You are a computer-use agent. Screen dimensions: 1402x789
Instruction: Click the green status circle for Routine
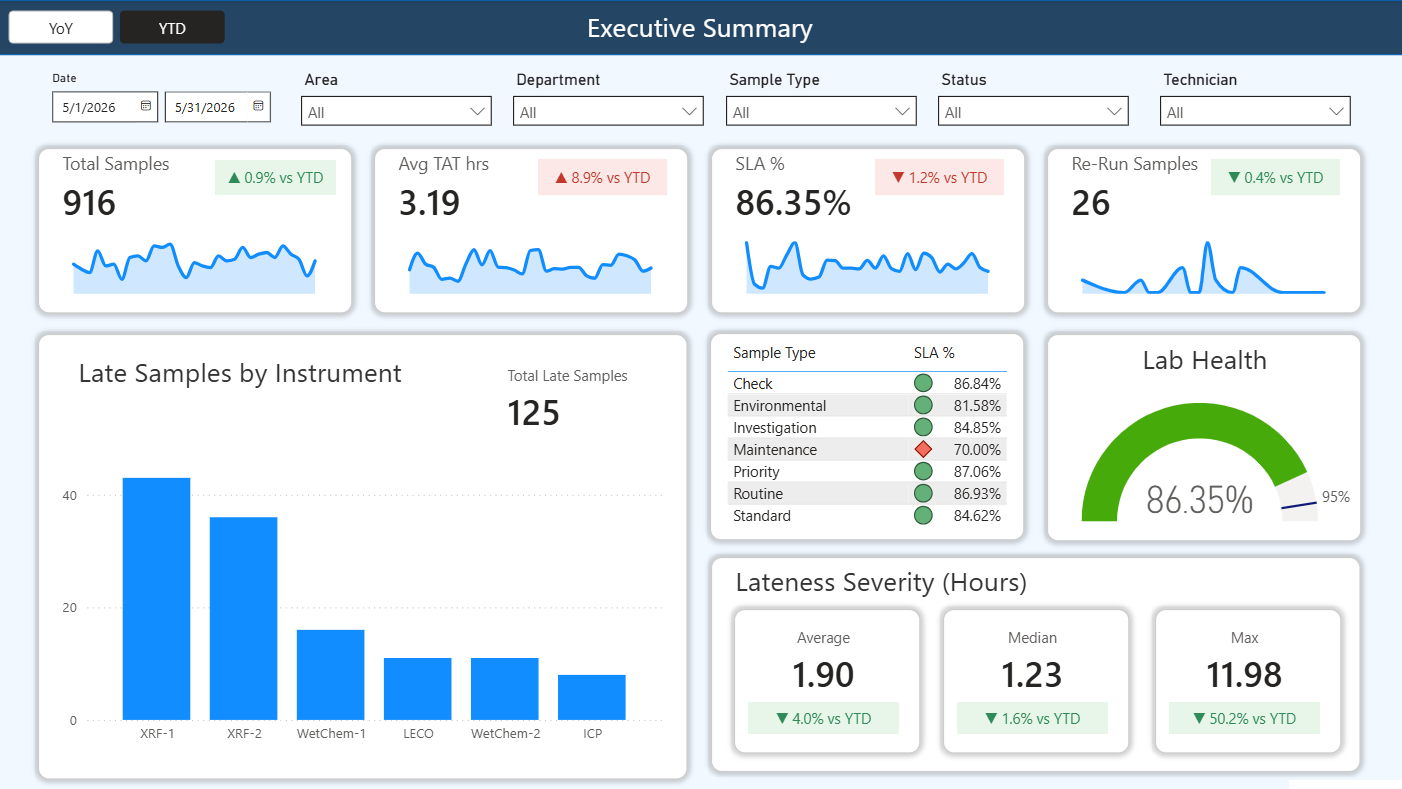[923, 493]
